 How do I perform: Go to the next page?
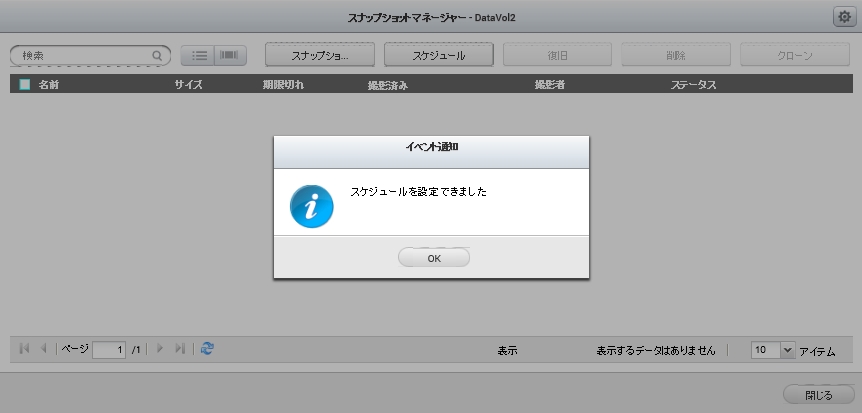160,349
